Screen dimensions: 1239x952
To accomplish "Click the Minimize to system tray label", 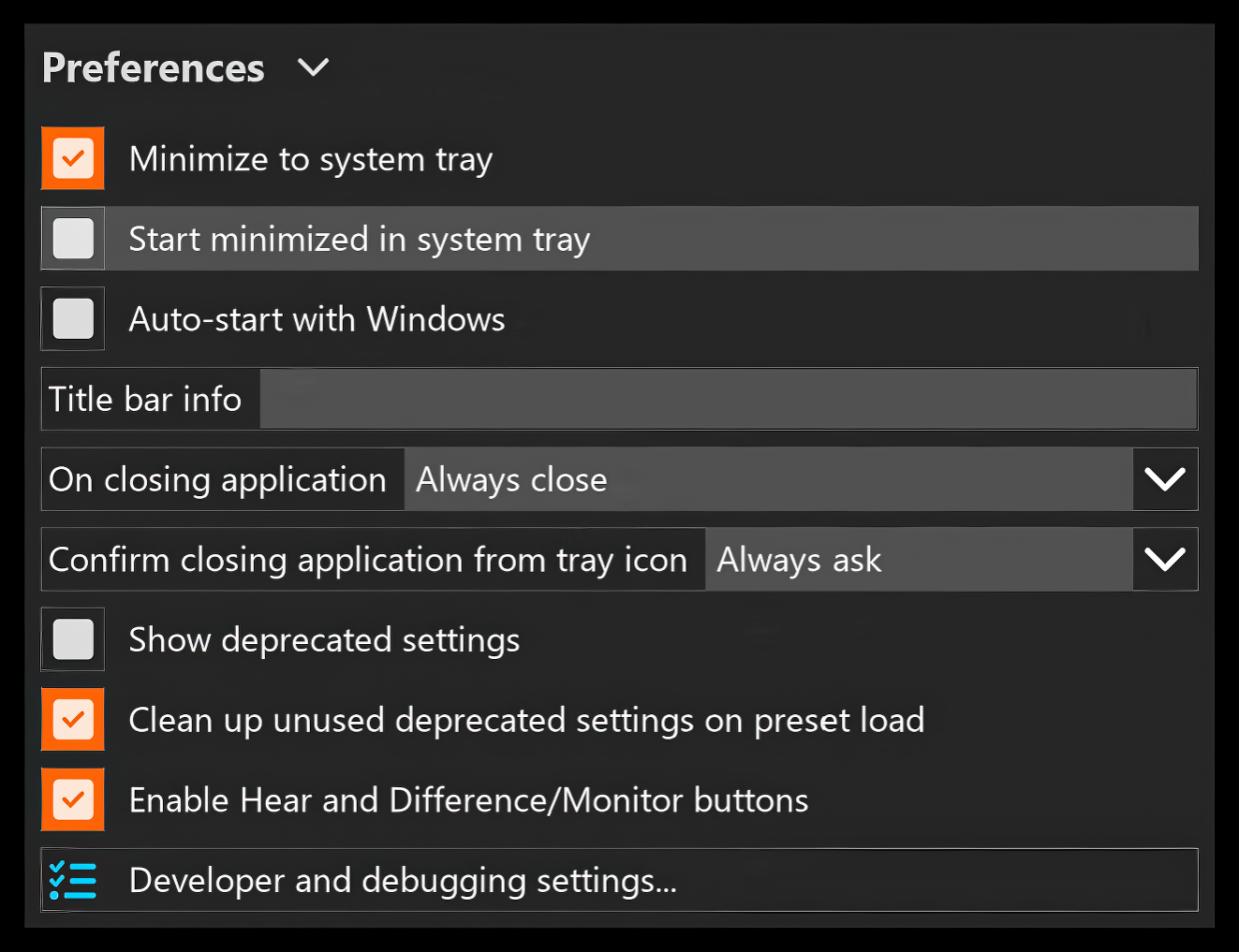I will [311, 159].
